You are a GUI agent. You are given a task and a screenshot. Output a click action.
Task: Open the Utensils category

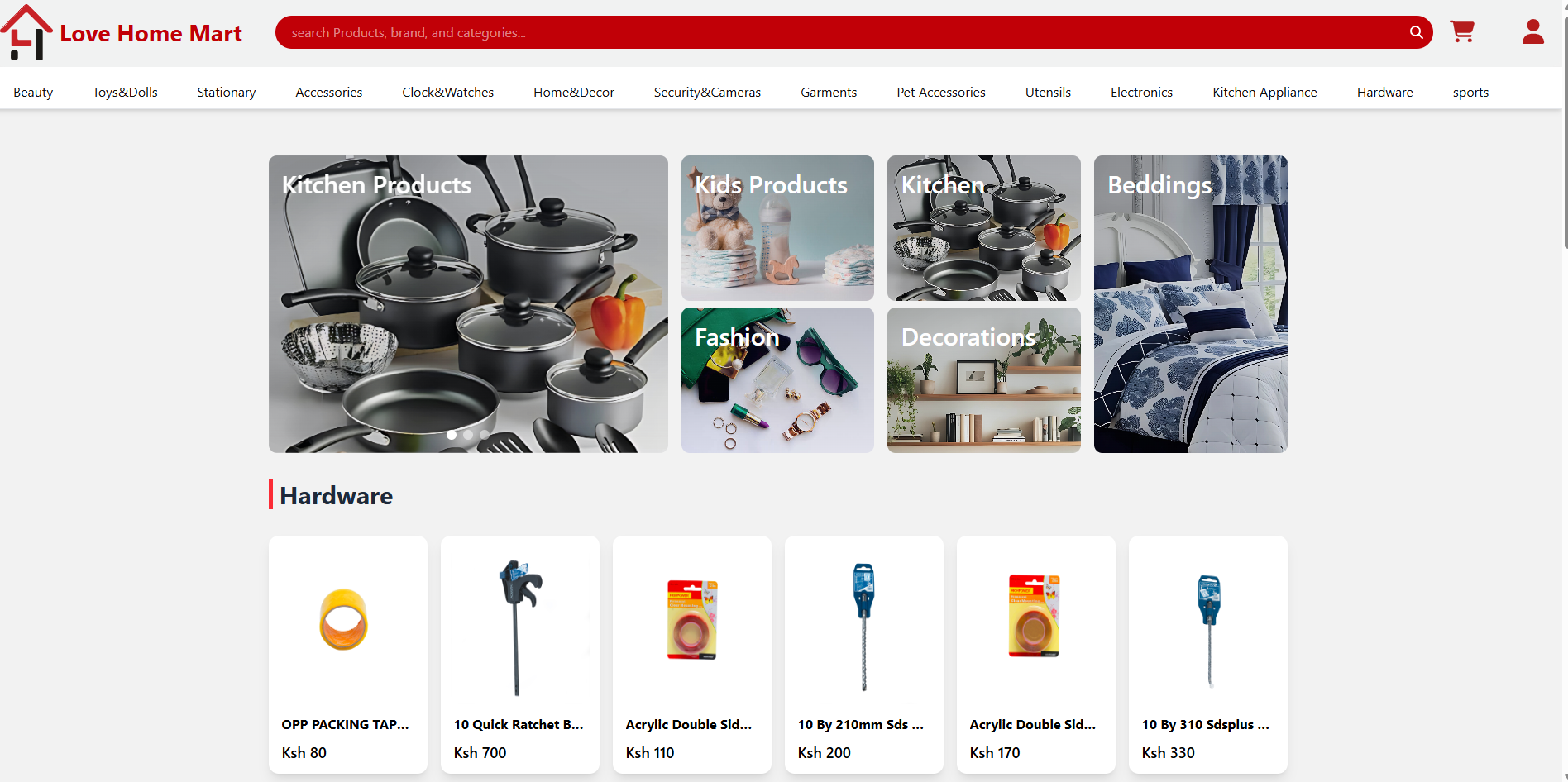[x=1048, y=93]
